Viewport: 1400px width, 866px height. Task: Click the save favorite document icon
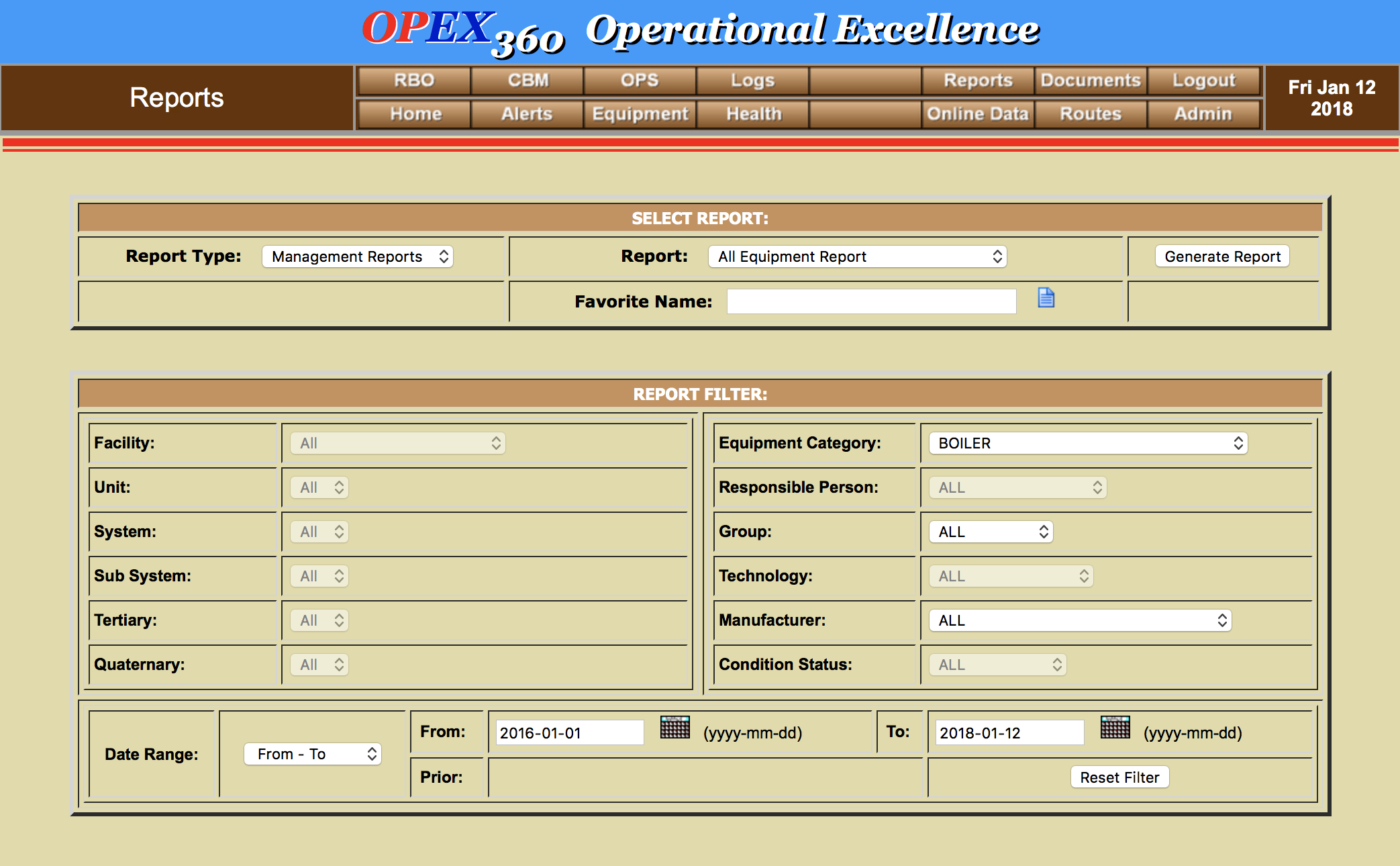(1046, 297)
